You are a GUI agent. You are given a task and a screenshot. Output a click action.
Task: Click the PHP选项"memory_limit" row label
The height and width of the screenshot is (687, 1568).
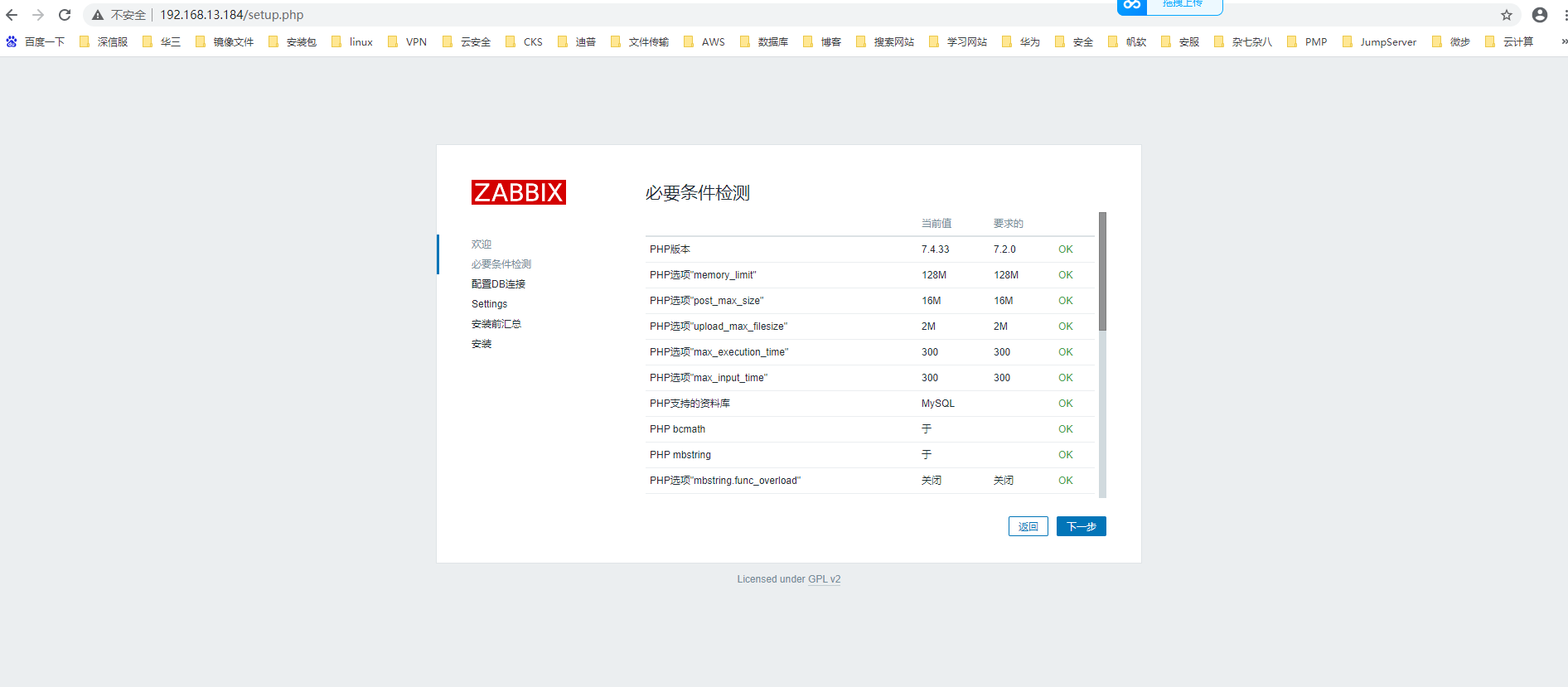click(703, 275)
